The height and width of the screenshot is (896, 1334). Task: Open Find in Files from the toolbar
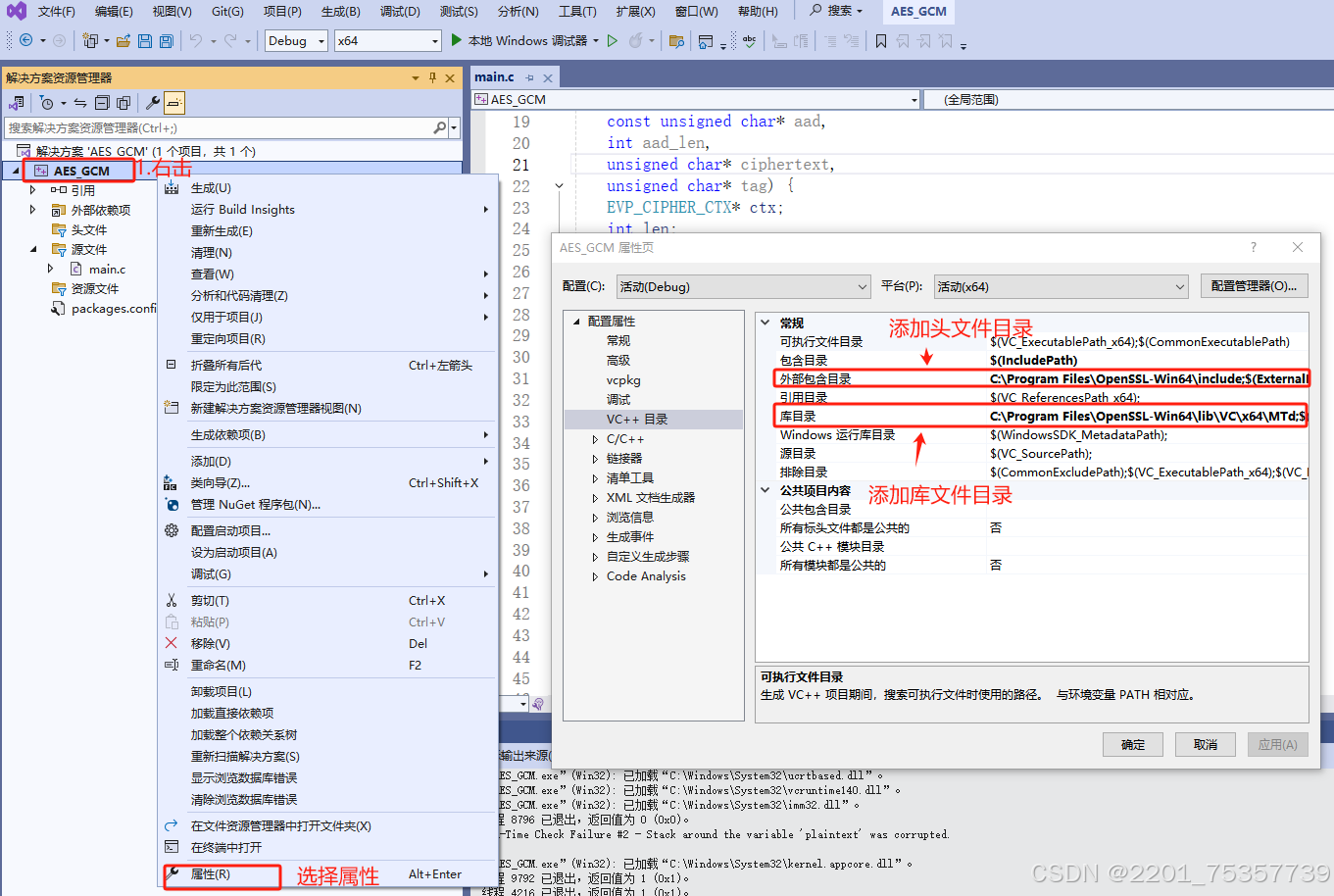[x=676, y=40]
